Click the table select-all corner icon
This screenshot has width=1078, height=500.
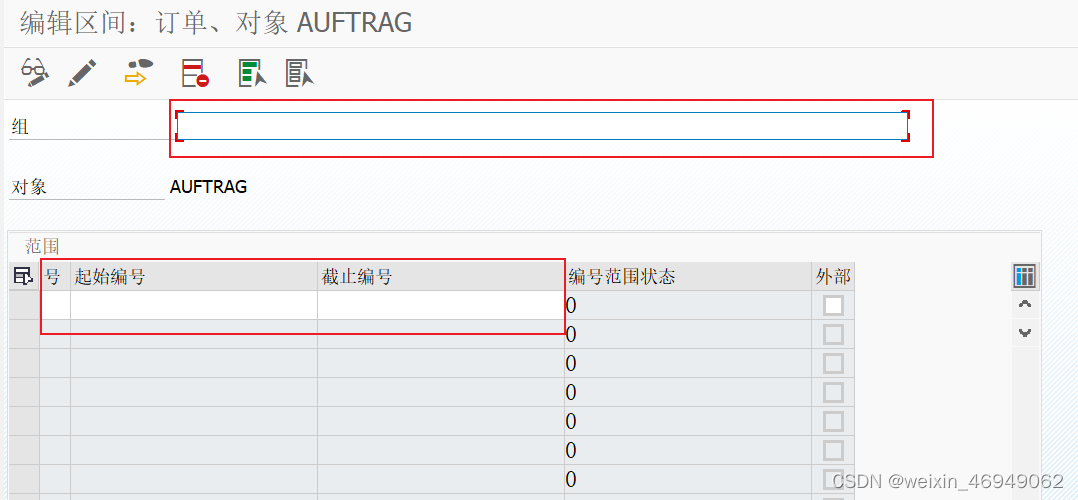[x=23, y=276]
